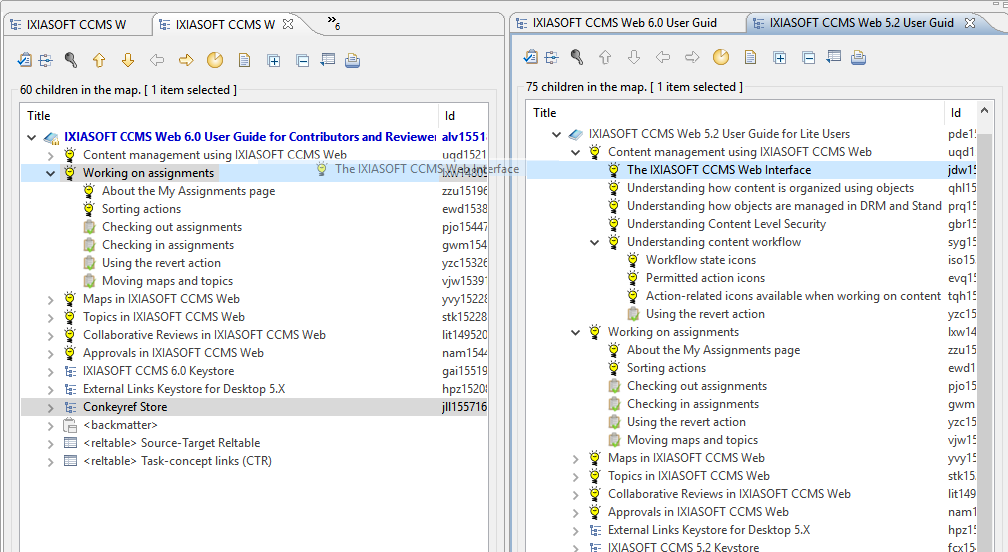Click the key icon in the right map toolbar

[577, 57]
